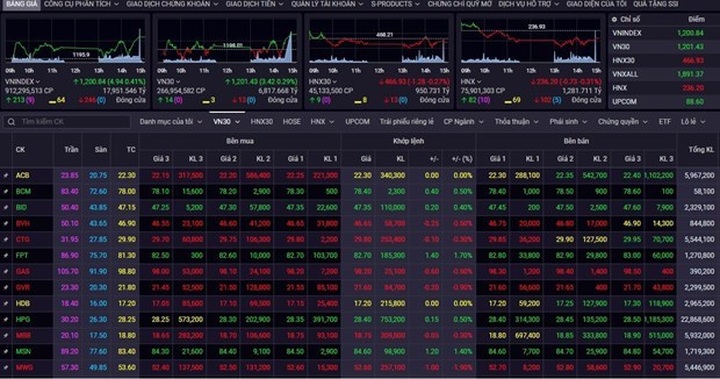The width and height of the screenshot is (720, 379).
Task: Select the HOSE list tab
Action: coord(292,122)
